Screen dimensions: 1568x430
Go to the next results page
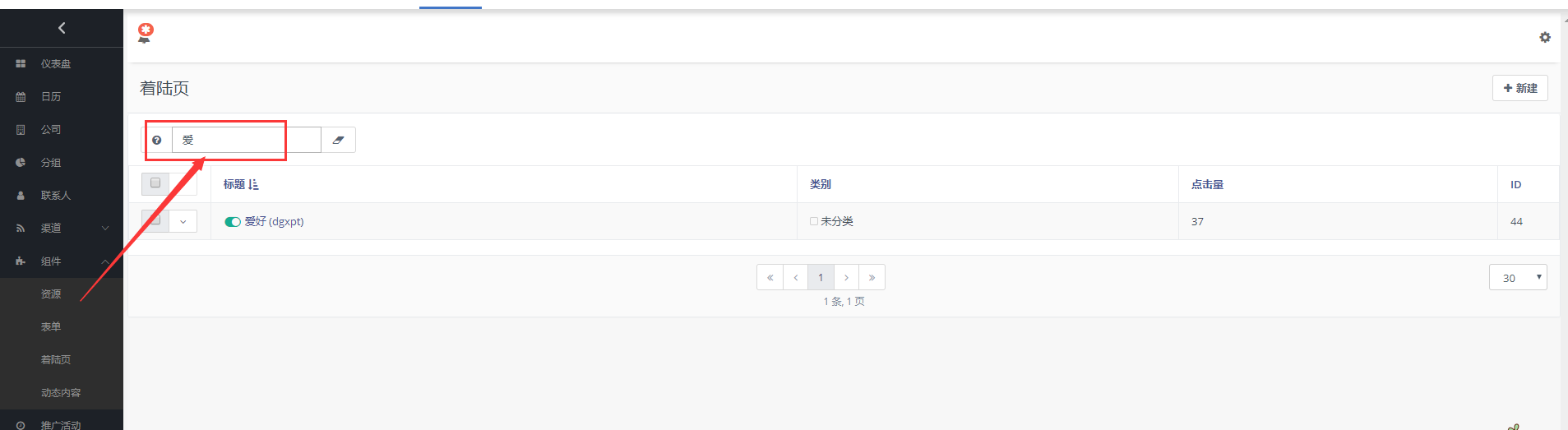coord(846,278)
